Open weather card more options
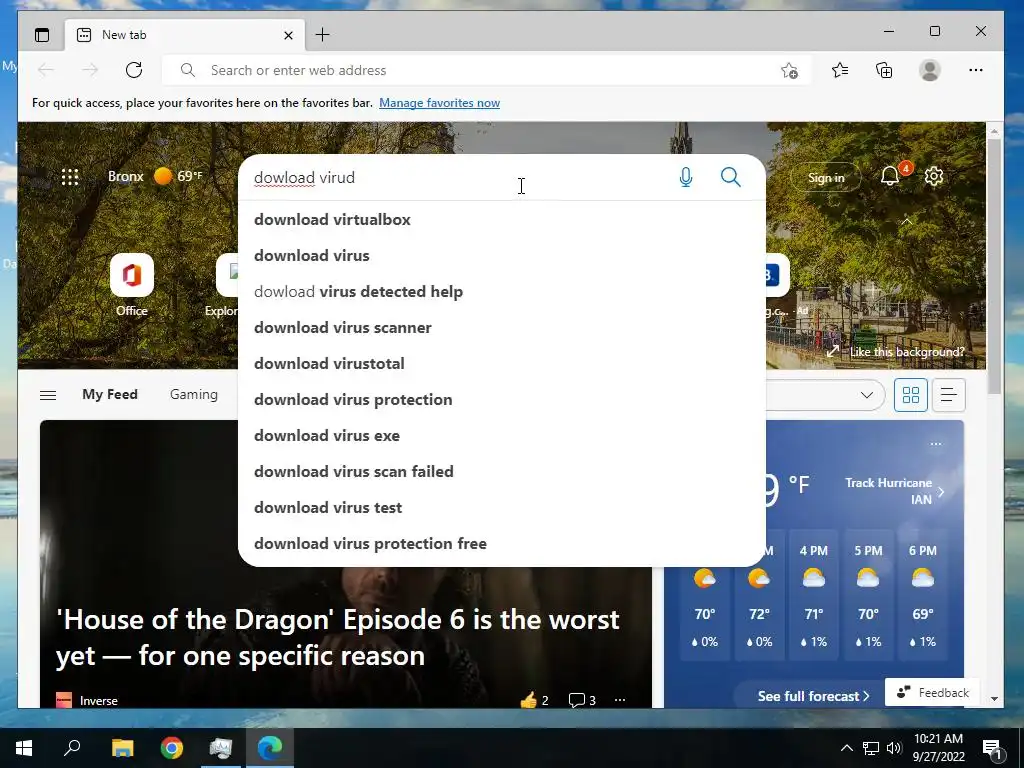Image resolution: width=1024 pixels, height=768 pixels. click(936, 444)
